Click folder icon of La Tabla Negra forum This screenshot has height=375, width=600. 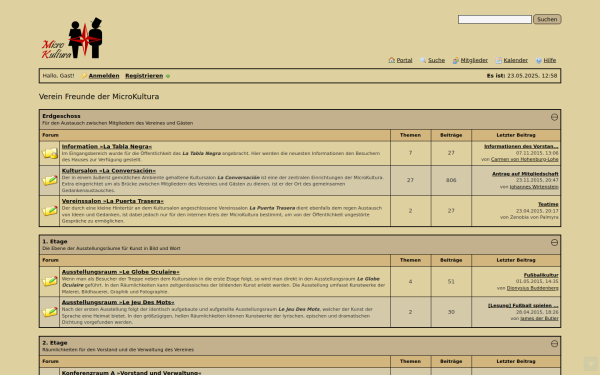50,153
